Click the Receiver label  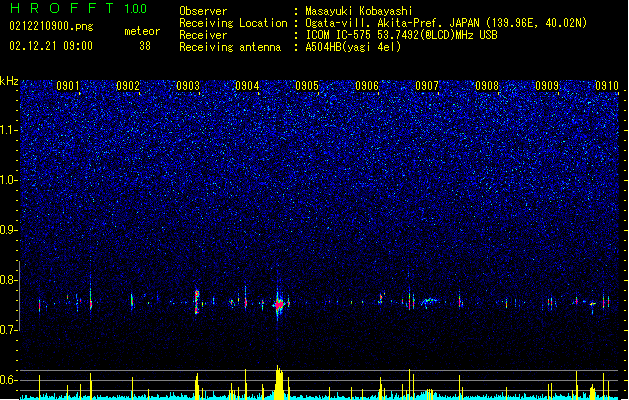point(203,35)
